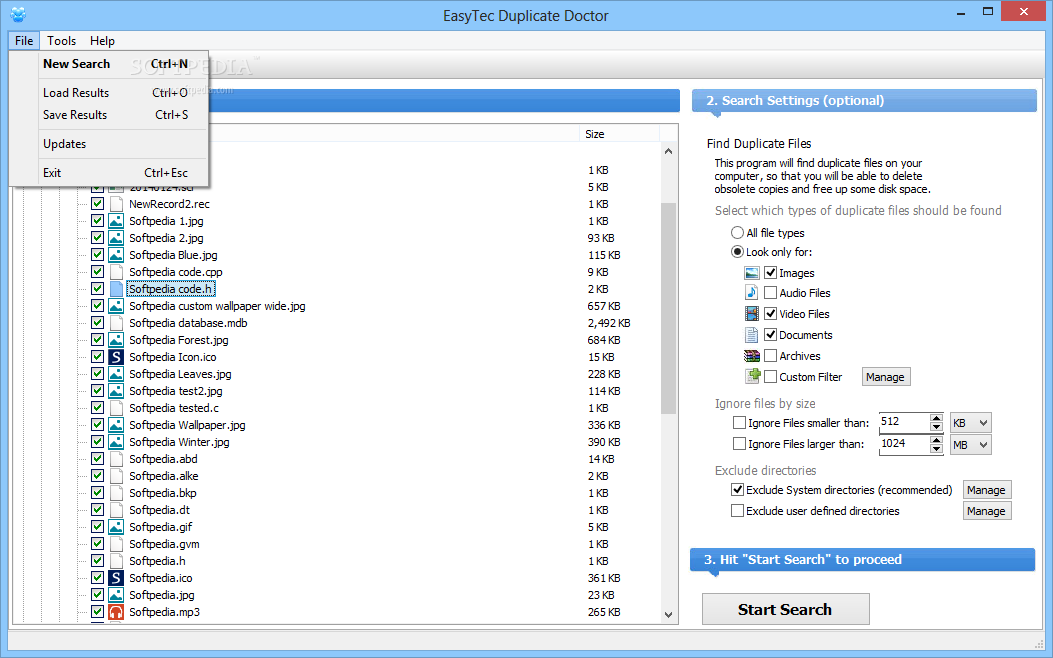Screen dimensions: 1053x658
Task: Click the Images file type icon
Action: pos(751,273)
